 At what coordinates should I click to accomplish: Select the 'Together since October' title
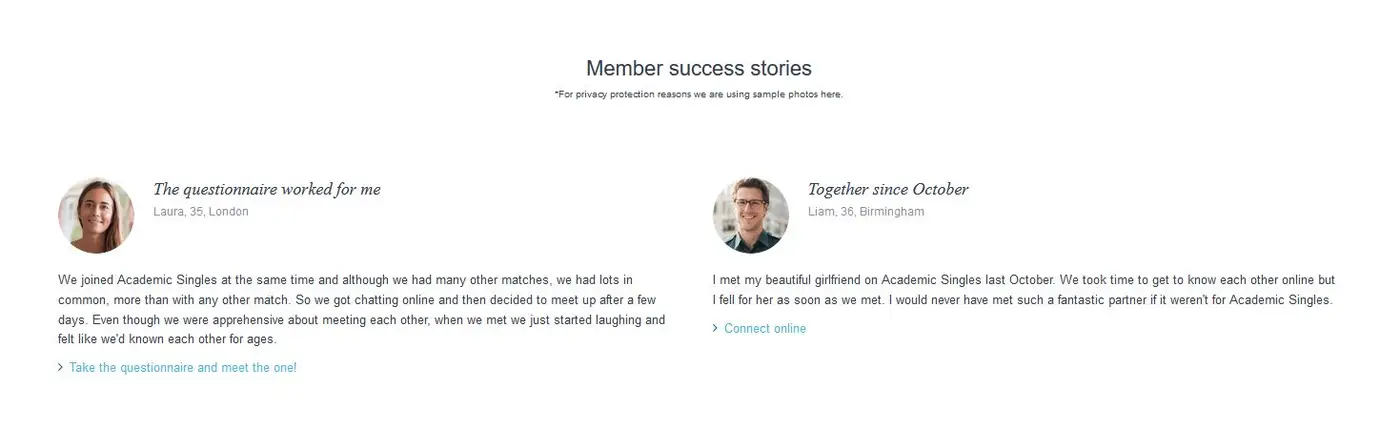point(888,189)
